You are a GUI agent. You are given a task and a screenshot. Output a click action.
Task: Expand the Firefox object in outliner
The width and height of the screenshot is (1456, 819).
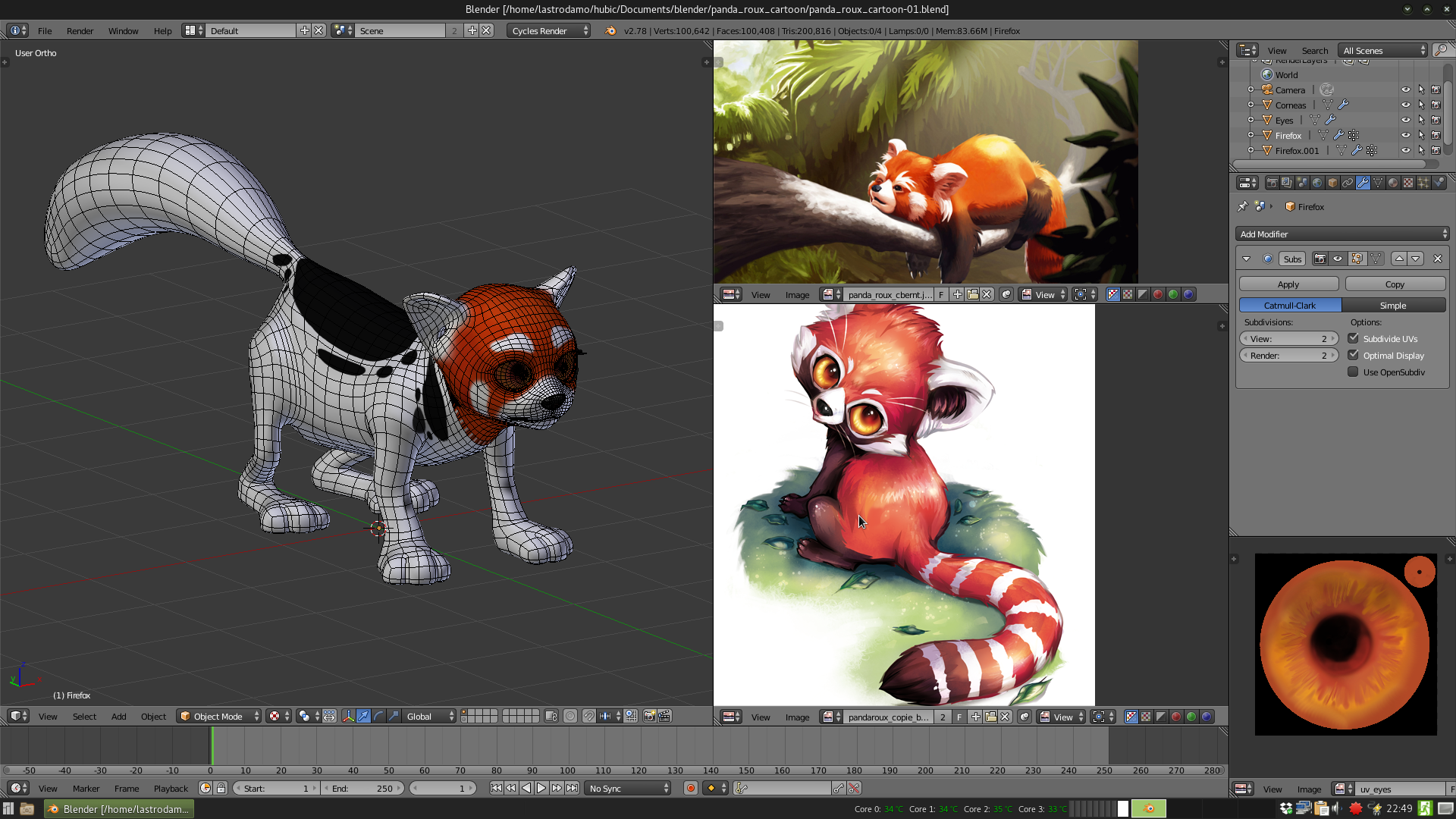pos(1250,135)
